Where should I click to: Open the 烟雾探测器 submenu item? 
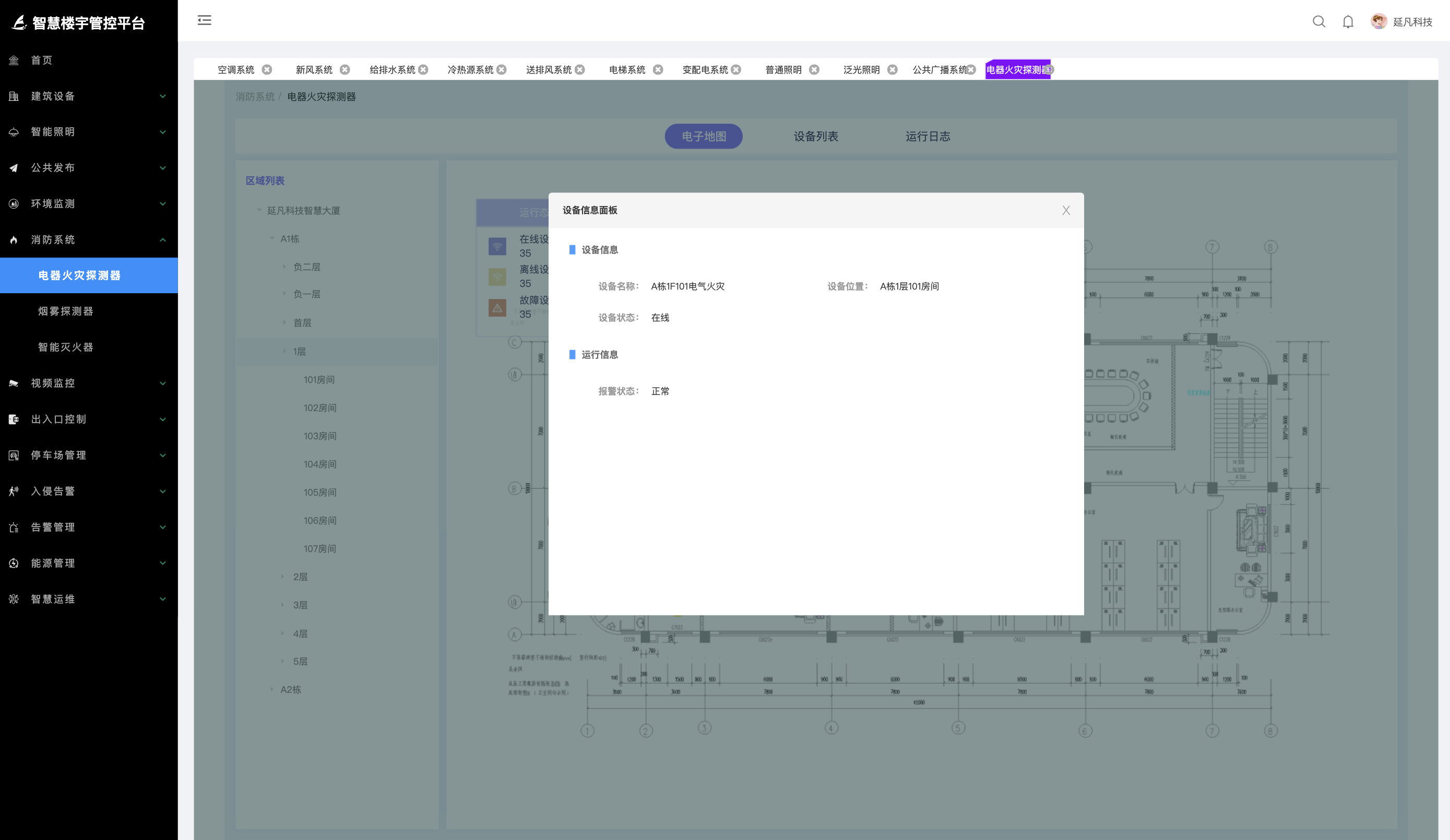[x=66, y=311]
